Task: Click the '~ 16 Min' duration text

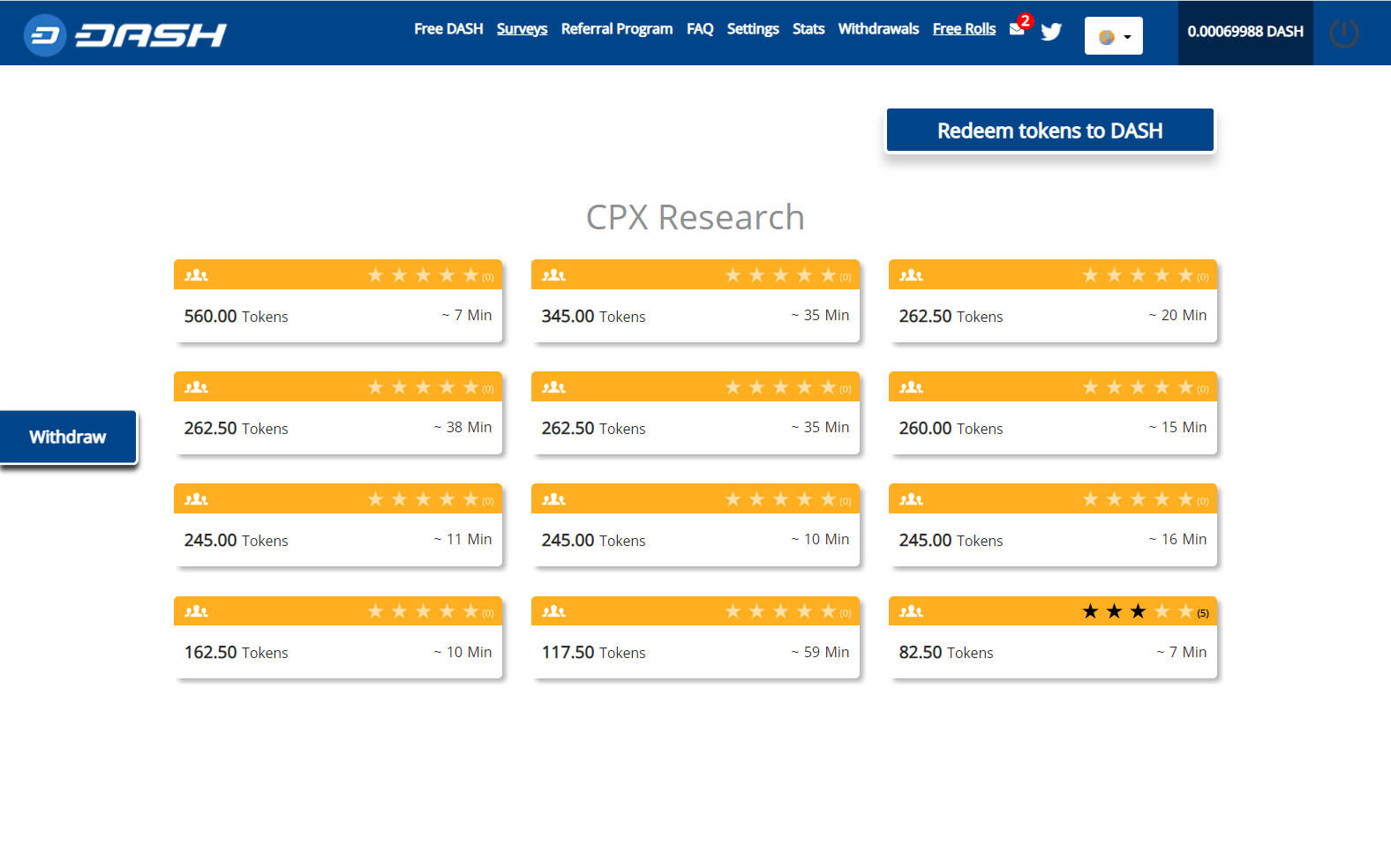Action: pyautogui.click(x=1177, y=539)
